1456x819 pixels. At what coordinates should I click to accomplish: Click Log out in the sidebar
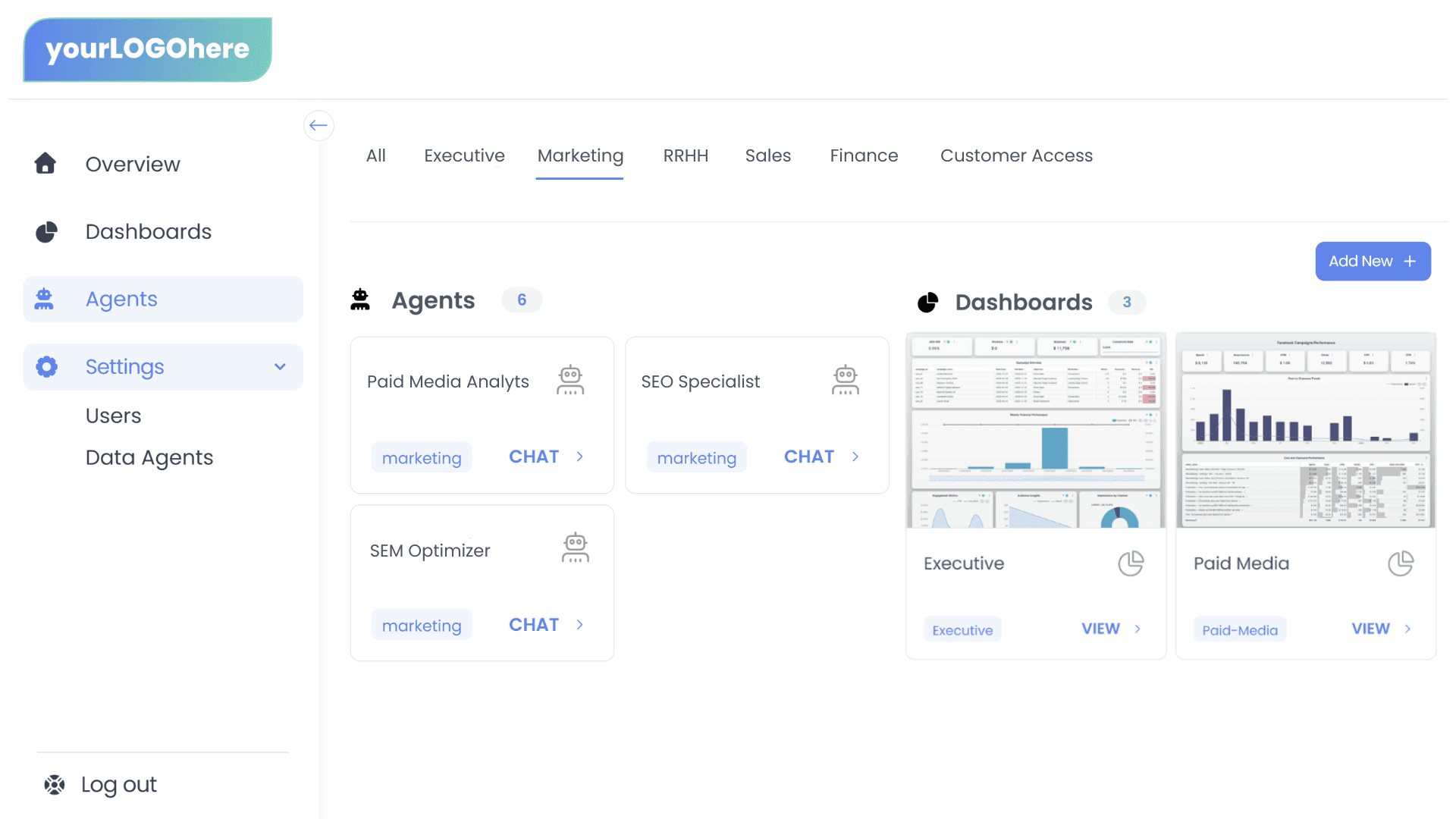[118, 784]
